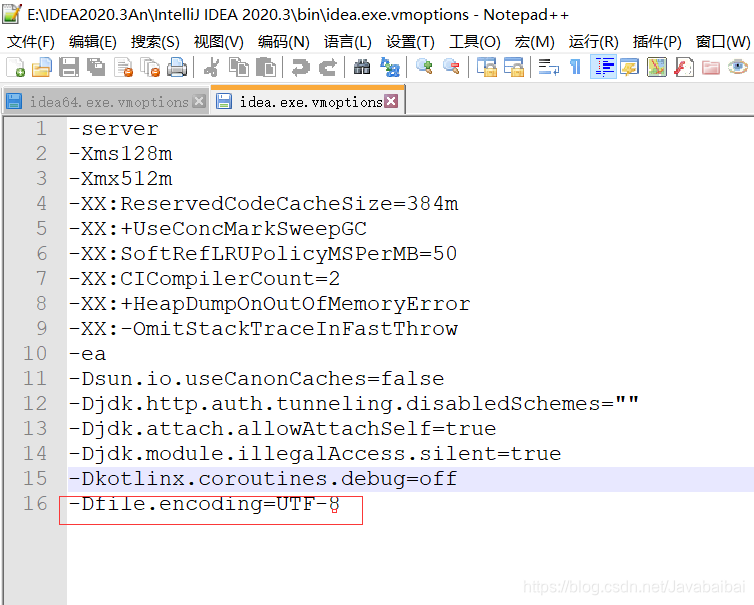Image resolution: width=754 pixels, height=605 pixels.
Task: Click the ReservedCodeCacheSize=384m line
Action: point(264,204)
